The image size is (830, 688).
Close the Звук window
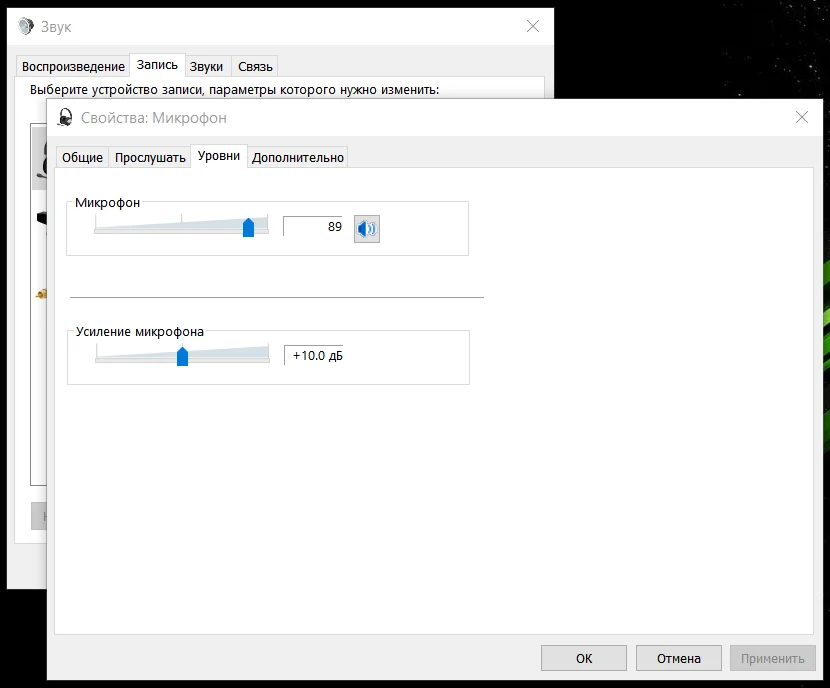[x=532, y=27]
